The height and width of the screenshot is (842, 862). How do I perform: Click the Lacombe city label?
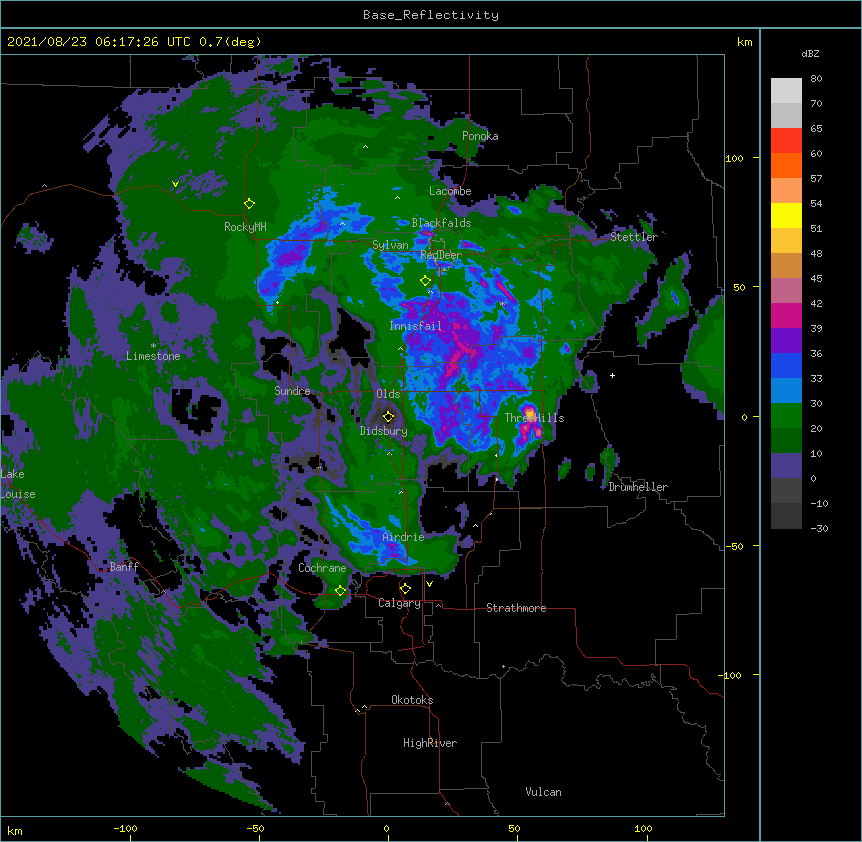click(450, 191)
